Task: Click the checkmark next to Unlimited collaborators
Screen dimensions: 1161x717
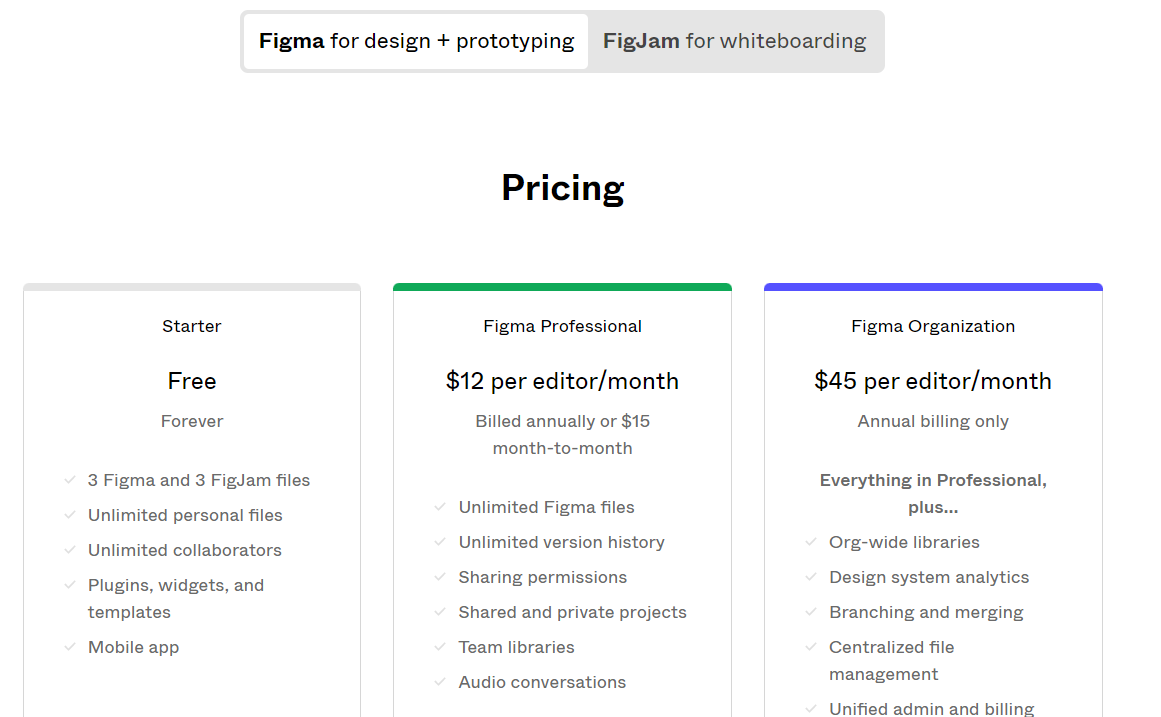Action: (x=70, y=550)
